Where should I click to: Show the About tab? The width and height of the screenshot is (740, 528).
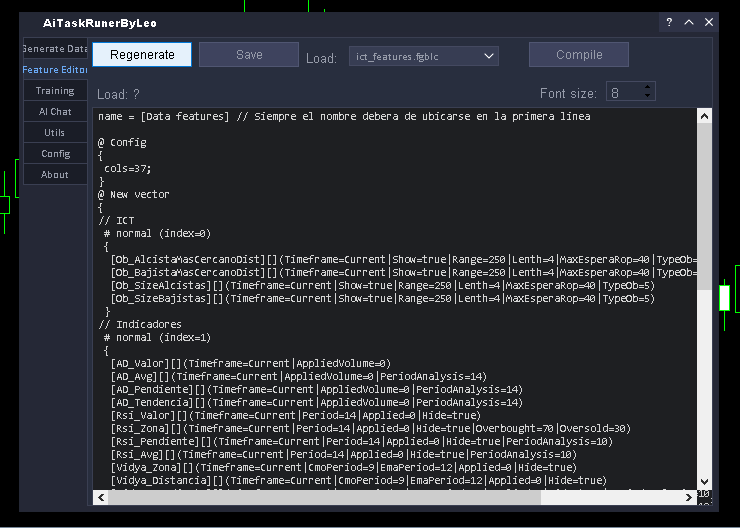55,175
